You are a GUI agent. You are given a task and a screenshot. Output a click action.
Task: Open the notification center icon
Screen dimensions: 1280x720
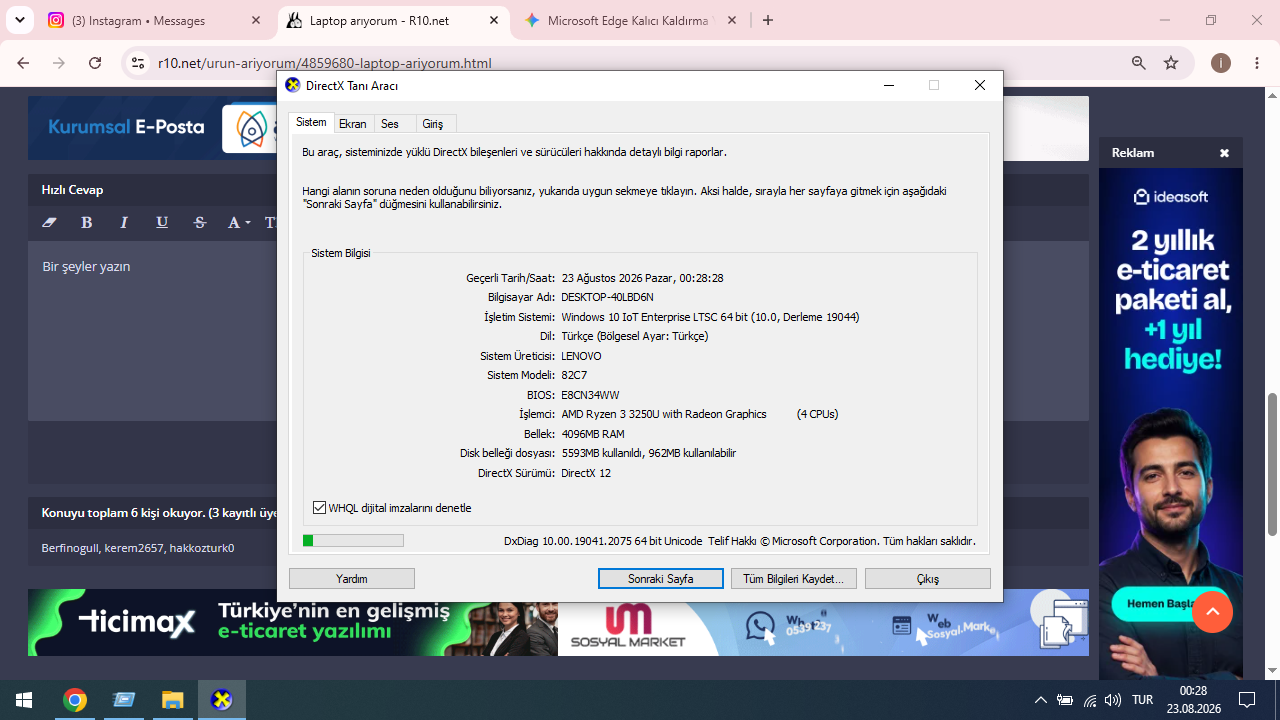click(1247, 700)
